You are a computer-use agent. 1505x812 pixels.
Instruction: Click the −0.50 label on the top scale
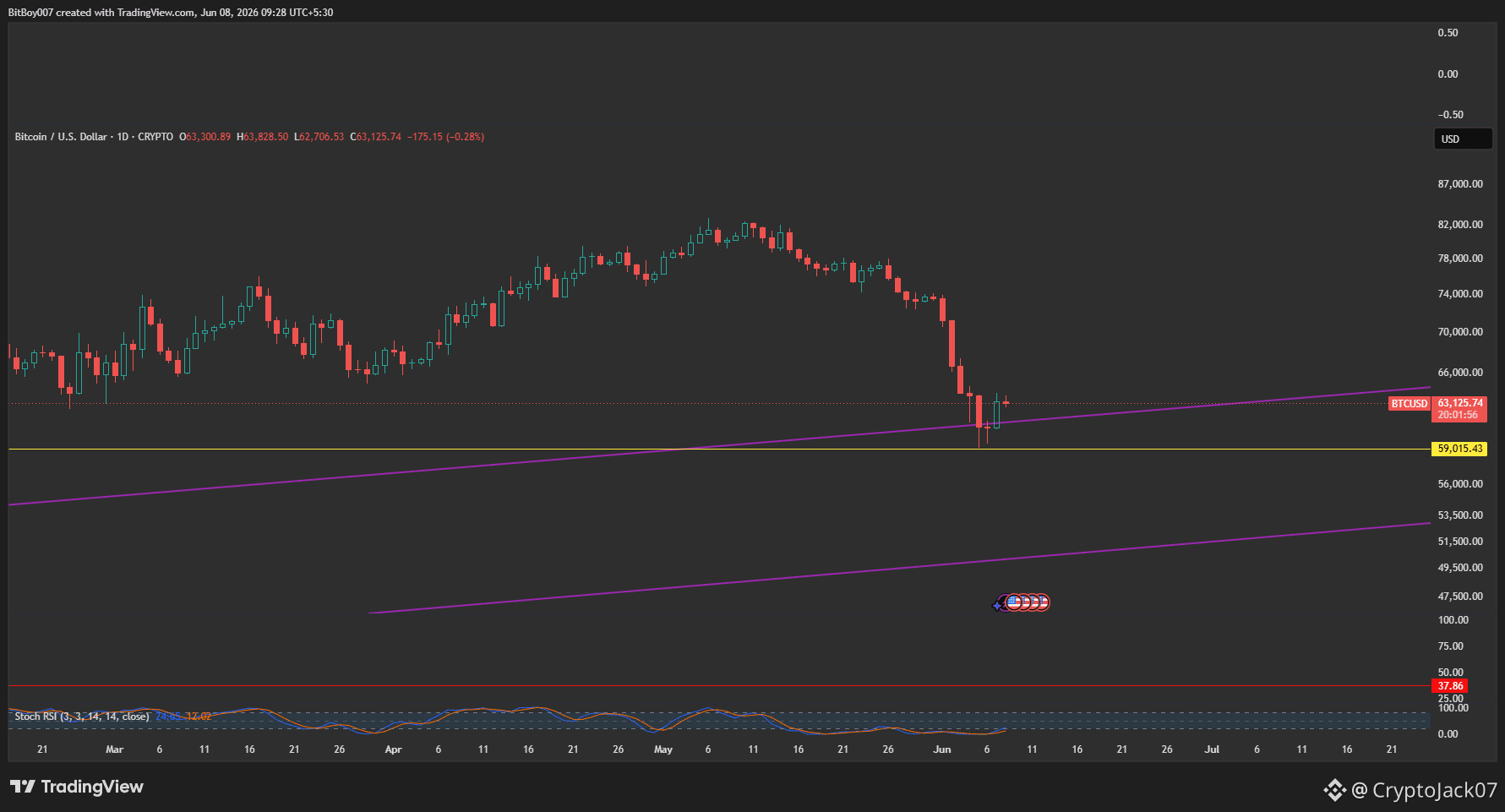(1451, 115)
